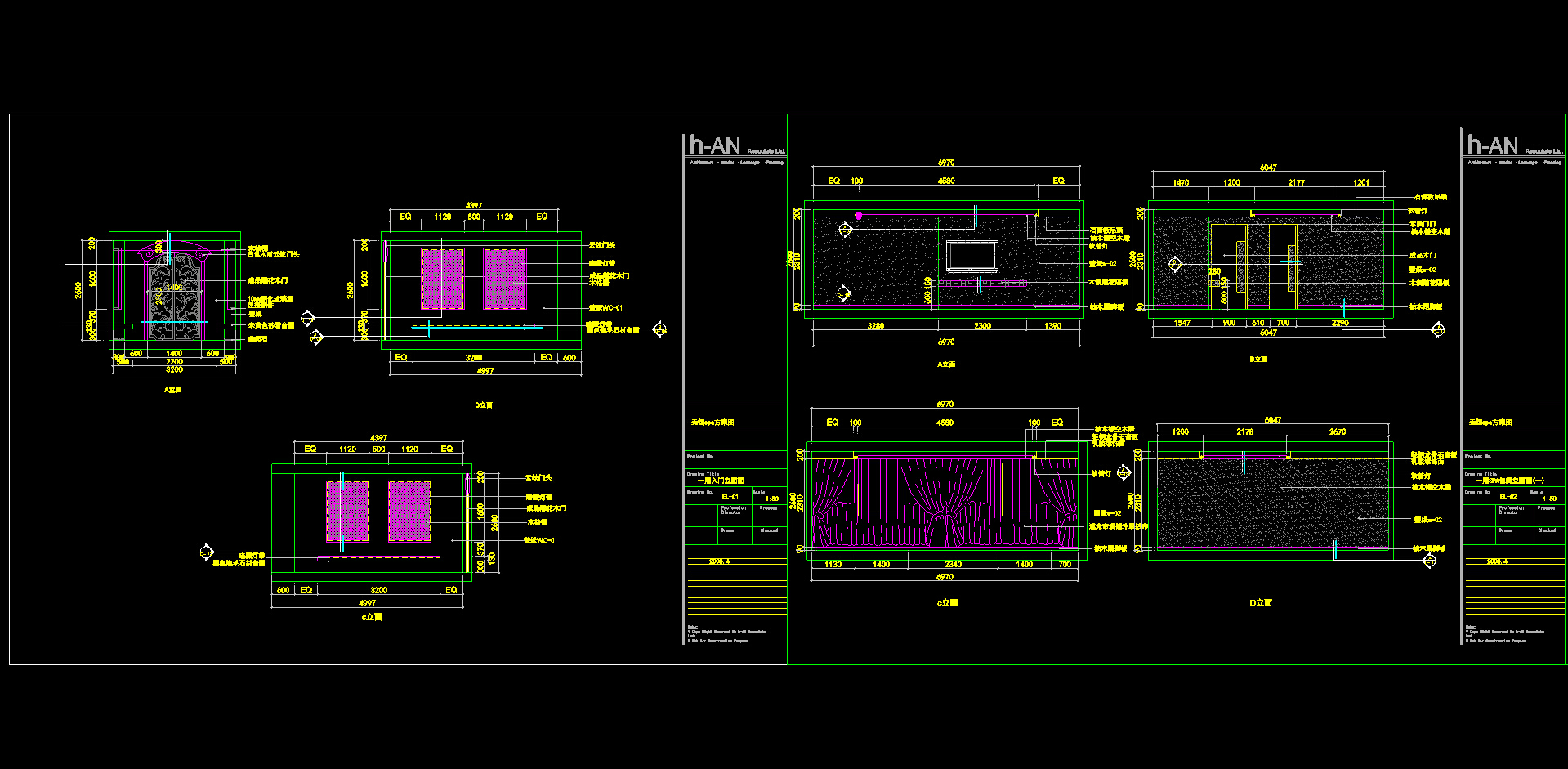Viewport: 1568px width, 769px height.
Task: Select the "2250" dimension text
Action: (x=1340, y=323)
